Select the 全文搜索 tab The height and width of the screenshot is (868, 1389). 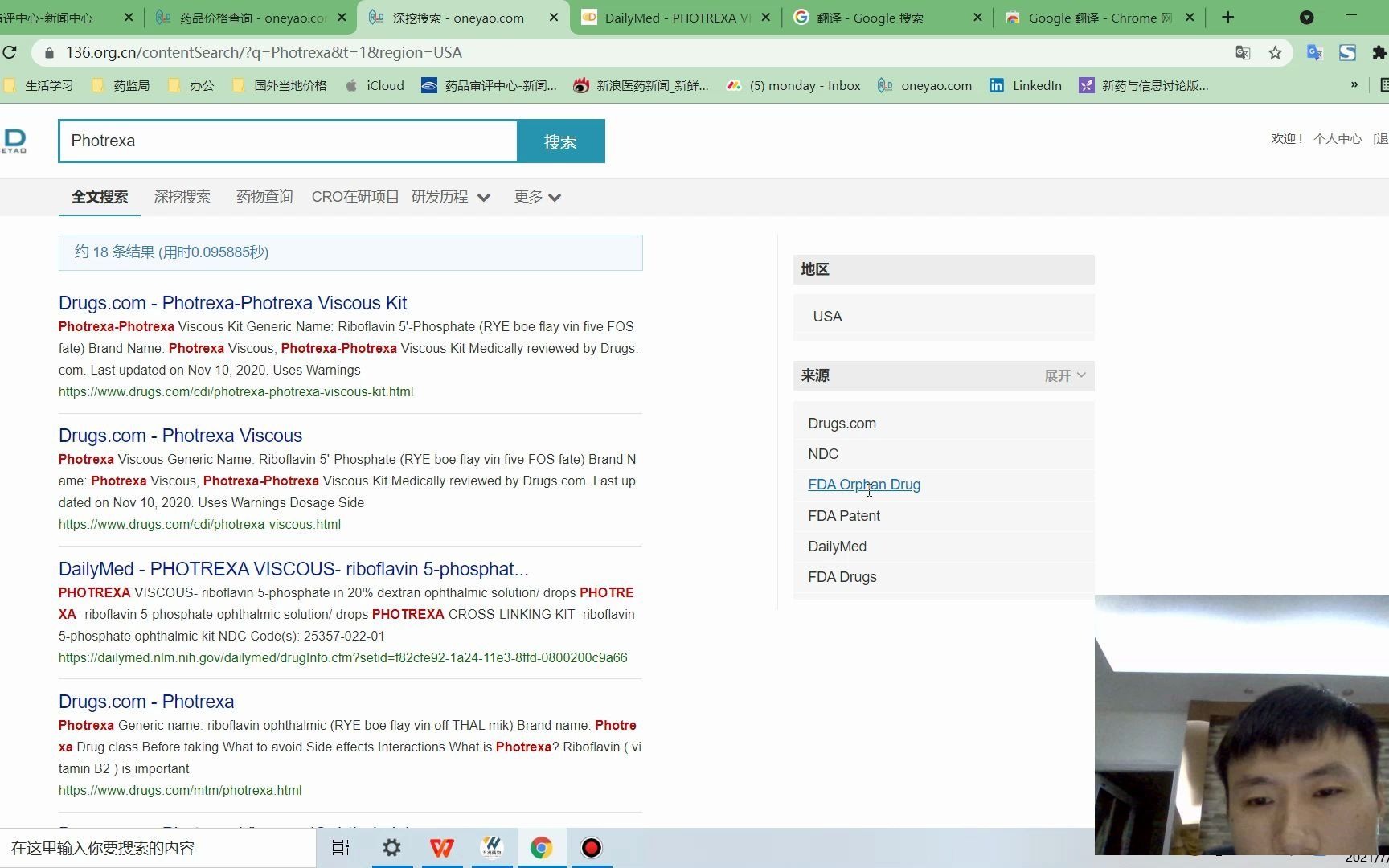click(100, 197)
